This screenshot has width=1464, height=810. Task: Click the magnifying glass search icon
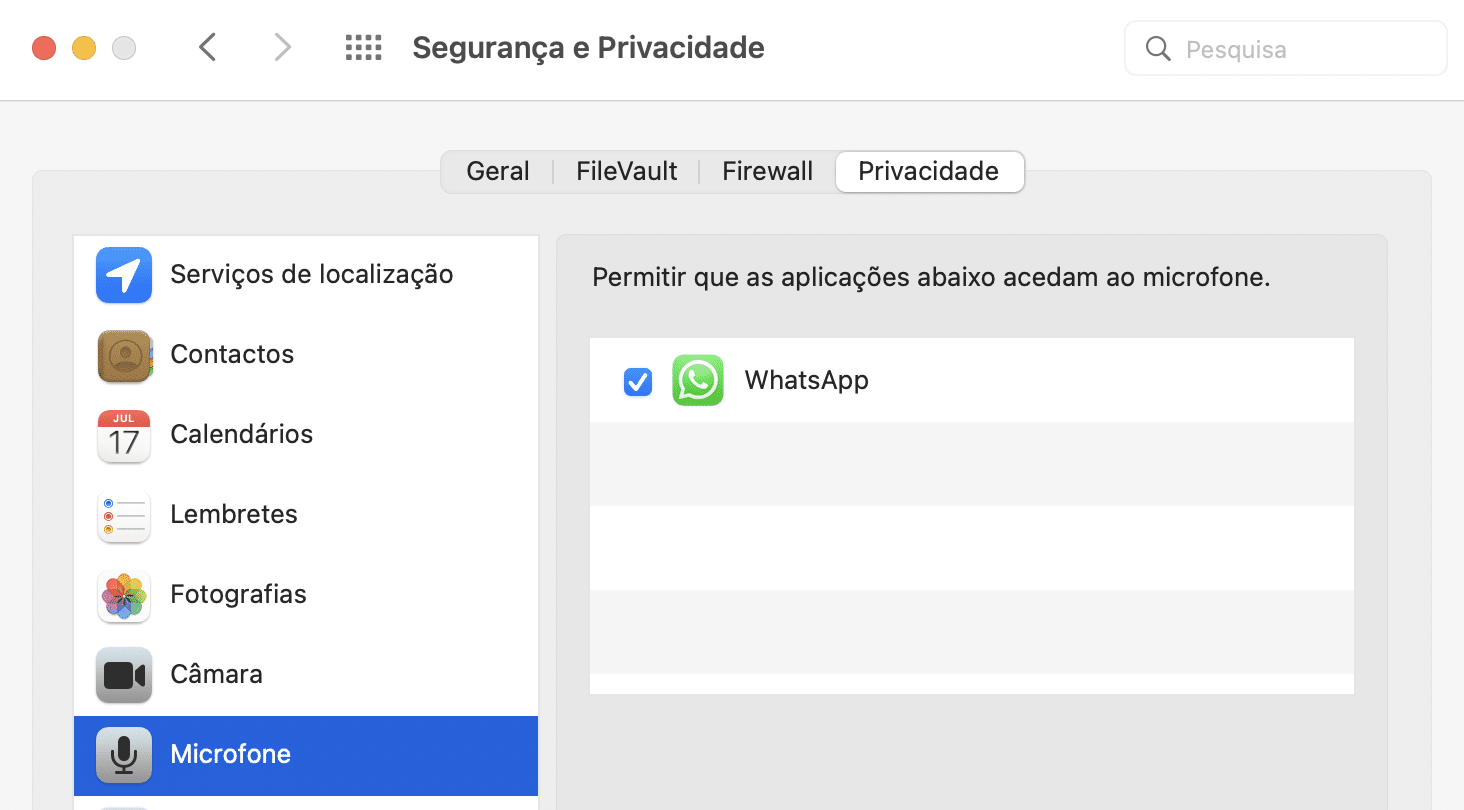[1158, 49]
